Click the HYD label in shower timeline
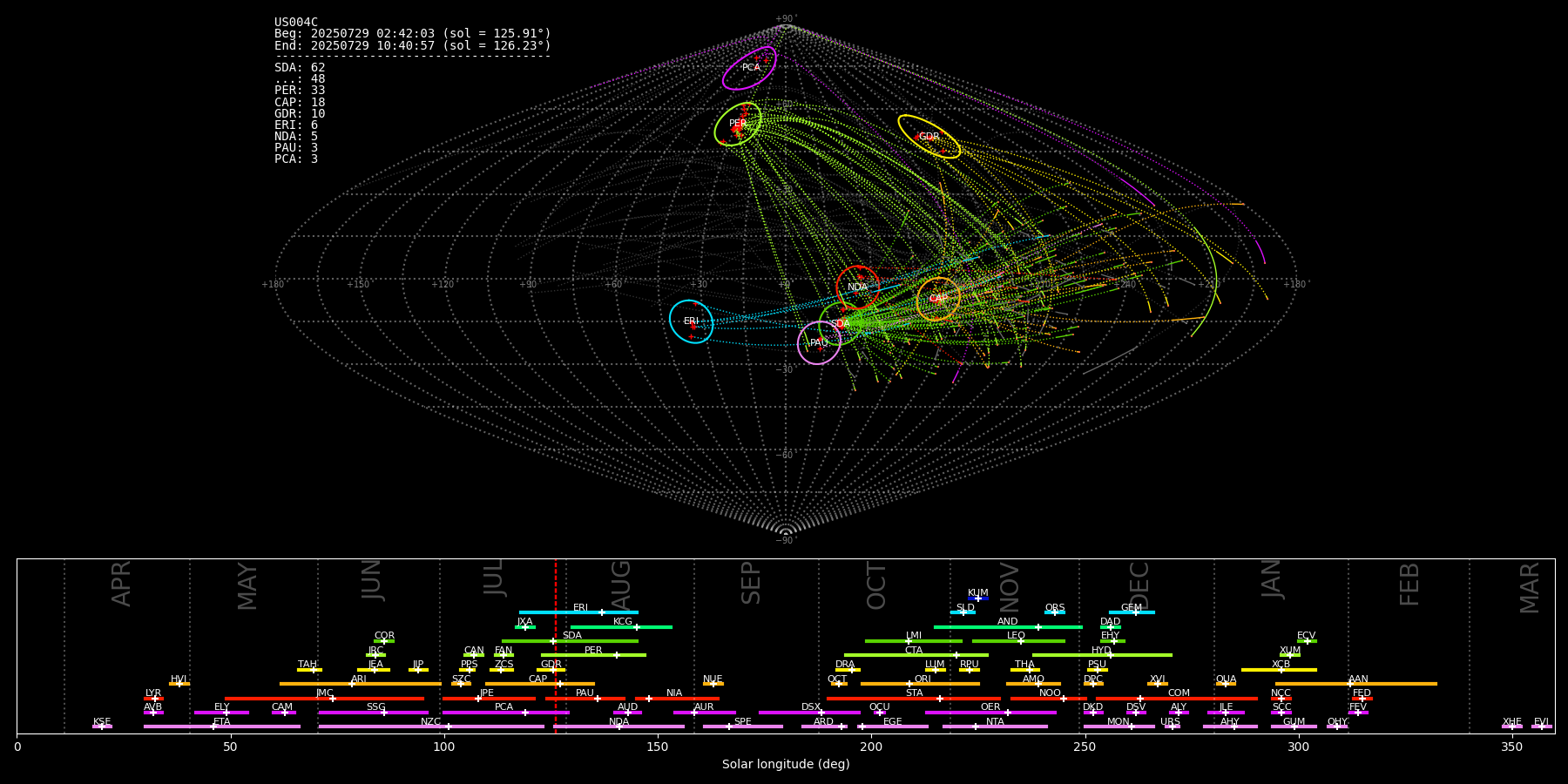 pyautogui.click(x=1101, y=651)
